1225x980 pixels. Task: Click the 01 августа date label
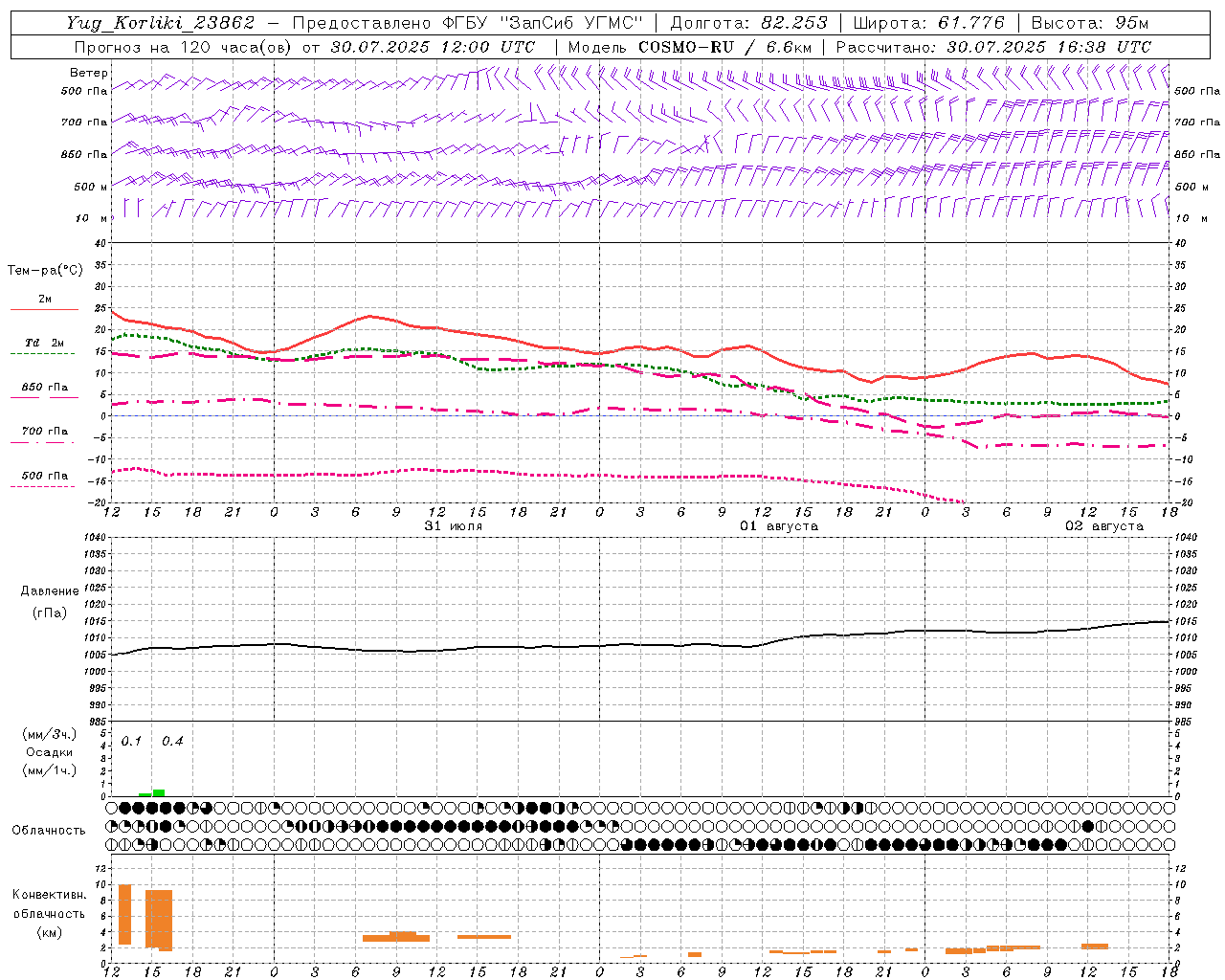tap(779, 526)
